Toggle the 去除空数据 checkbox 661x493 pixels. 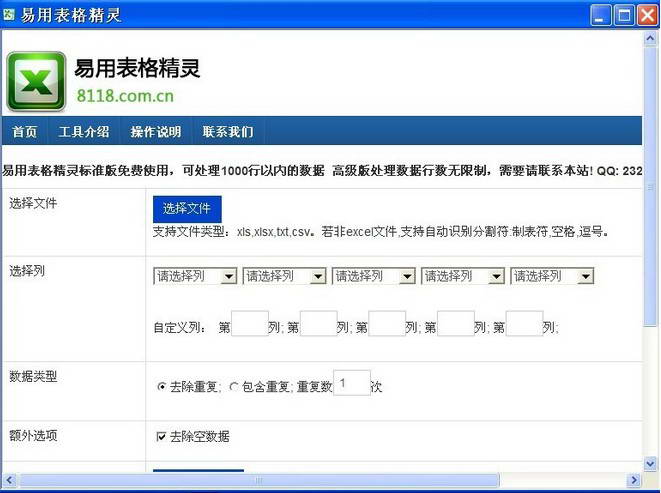pos(161,436)
